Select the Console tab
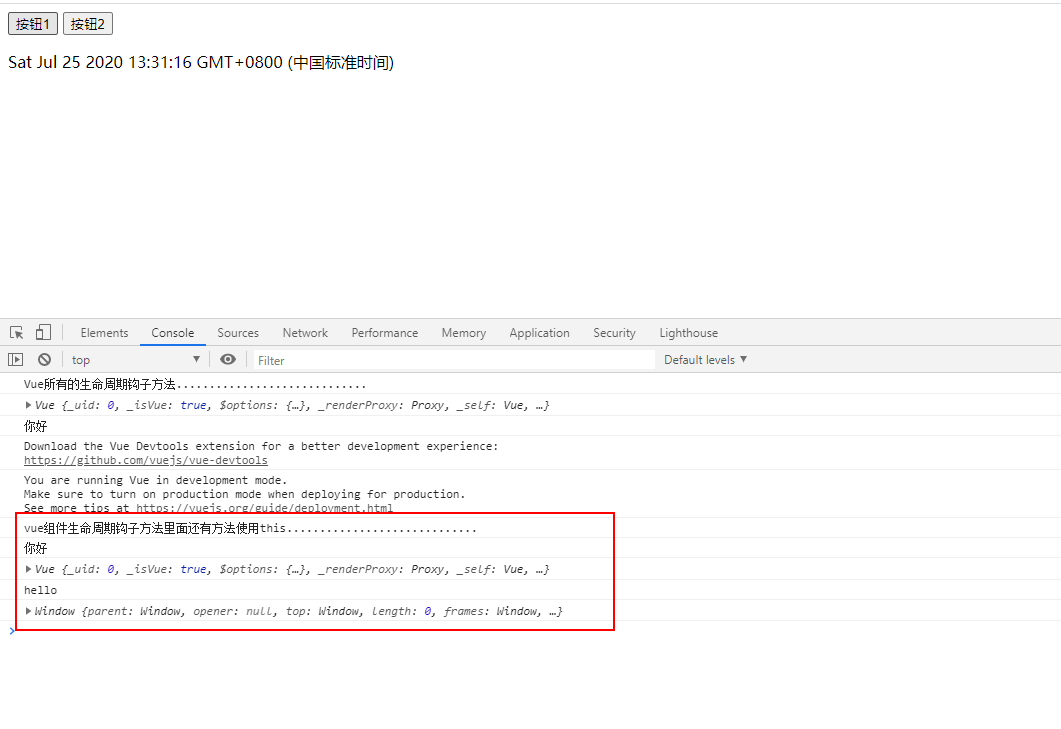This screenshot has height=729, width=1061. click(173, 333)
